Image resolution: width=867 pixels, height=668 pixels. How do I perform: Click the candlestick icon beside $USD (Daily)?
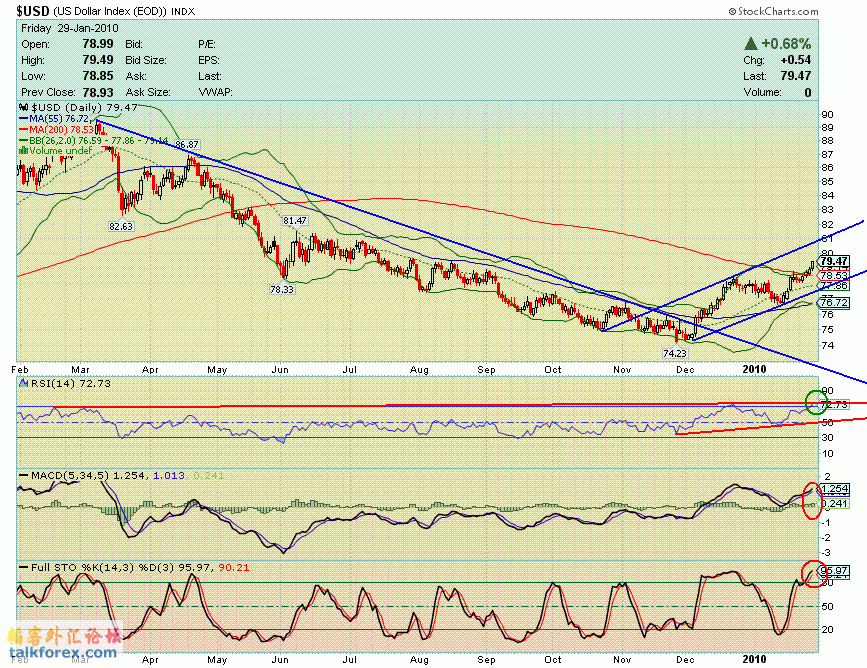coord(24,107)
